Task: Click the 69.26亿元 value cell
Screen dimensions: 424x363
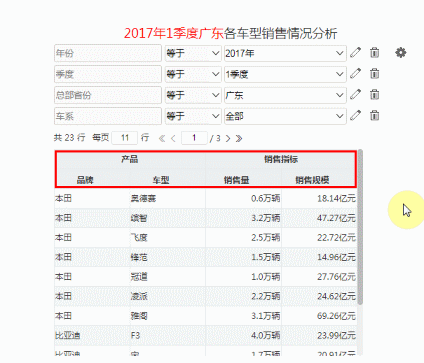Action: click(319, 316)
